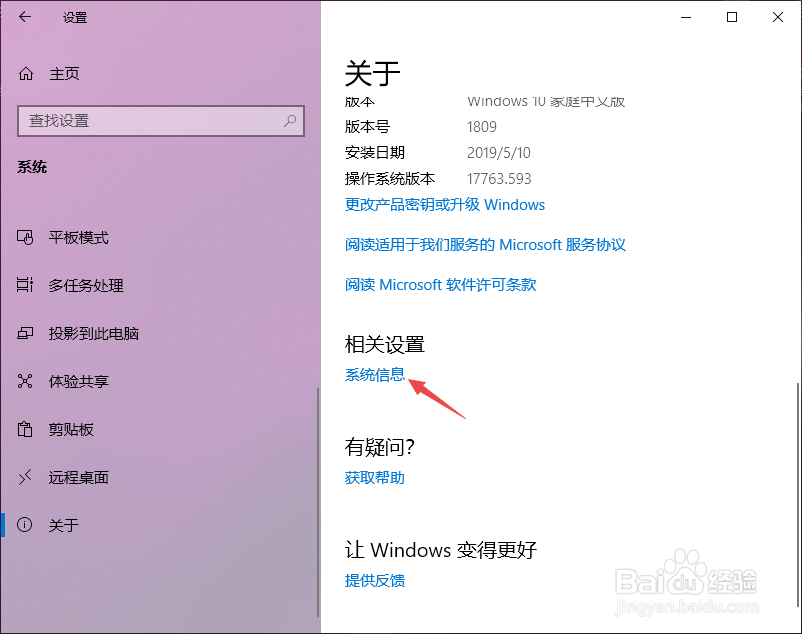The height and width of the screenshot is (634, 802).
Task: Click the right pane vertical scrollbar
Action: (798, 497)
